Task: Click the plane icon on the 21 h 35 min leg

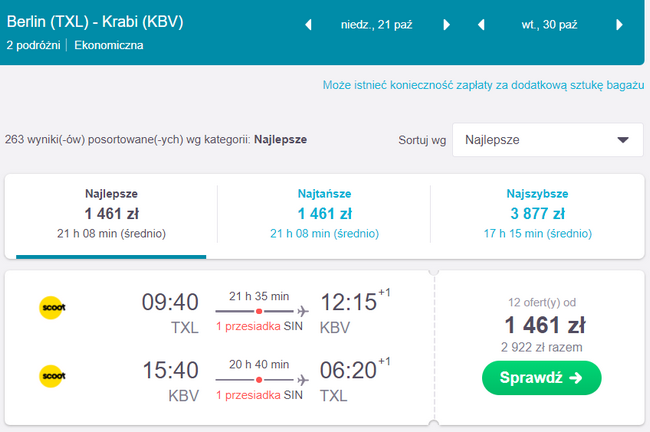Action: point(303,311)
